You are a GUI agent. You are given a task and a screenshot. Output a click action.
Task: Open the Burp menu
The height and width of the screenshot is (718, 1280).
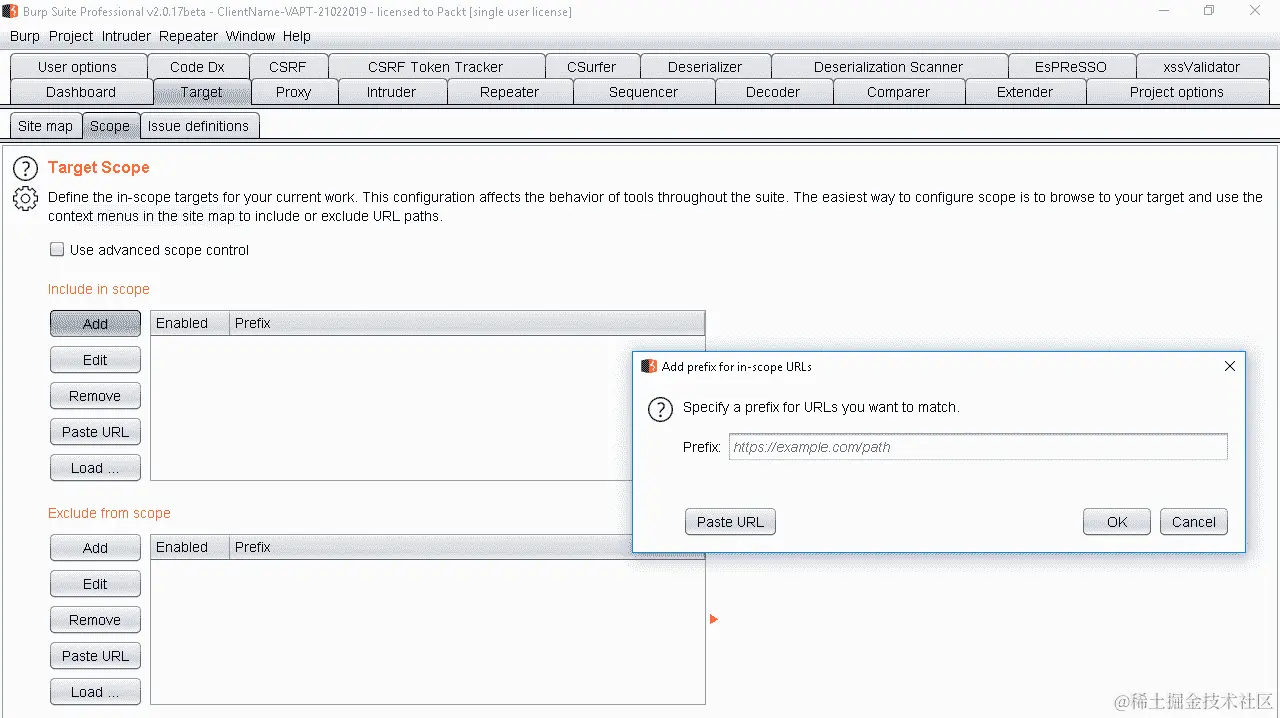[x=25, y=36]
